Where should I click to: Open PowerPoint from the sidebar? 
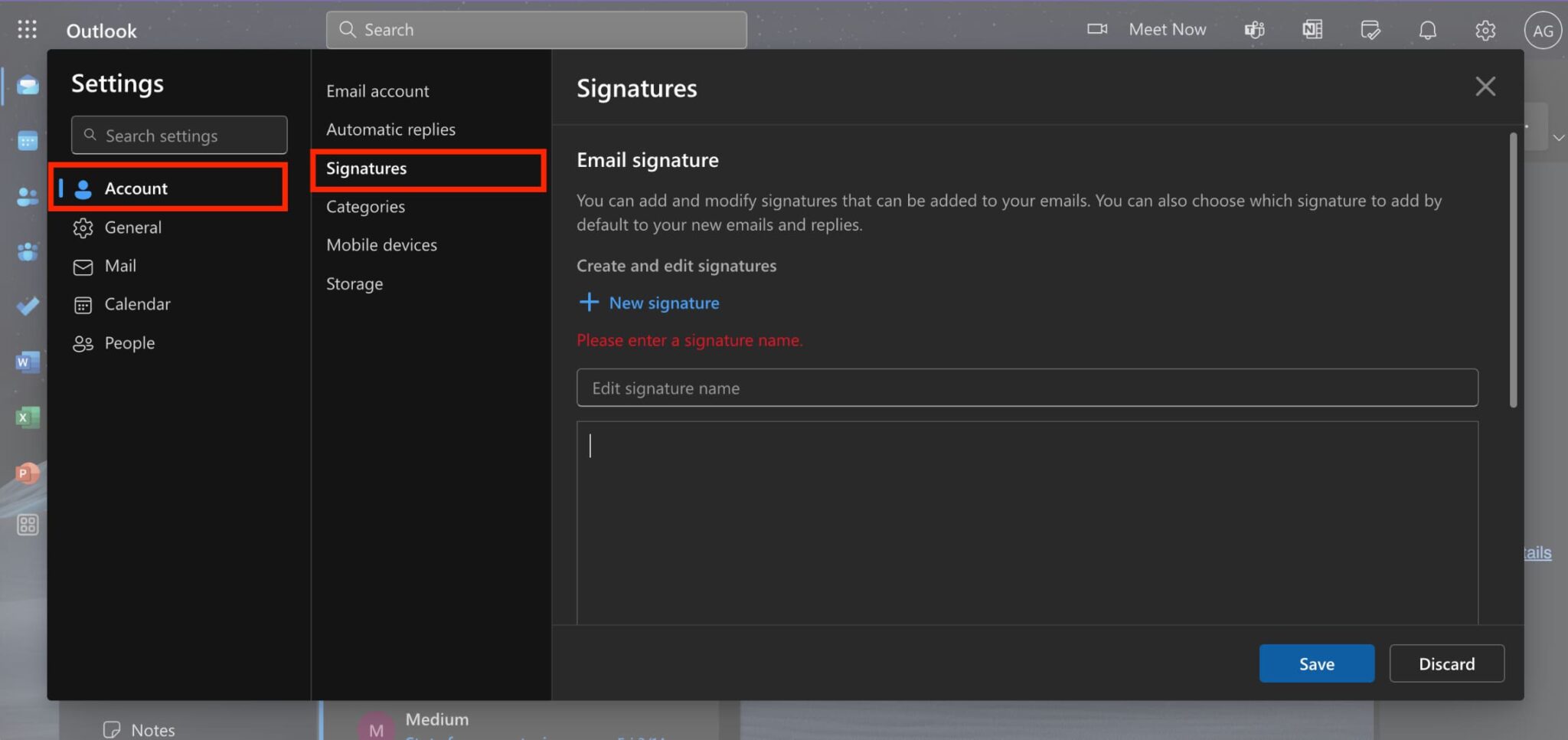(27, 473)
